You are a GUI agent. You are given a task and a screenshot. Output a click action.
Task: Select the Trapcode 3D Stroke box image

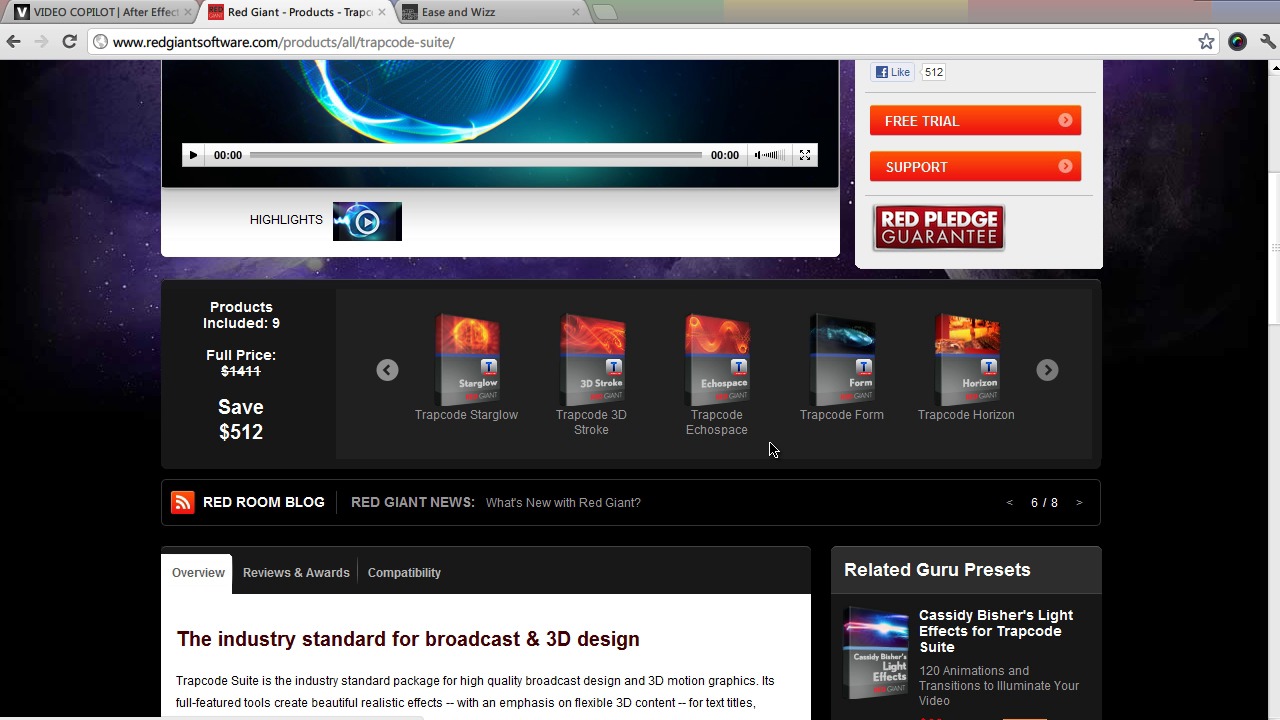click(x=592, y=359)
